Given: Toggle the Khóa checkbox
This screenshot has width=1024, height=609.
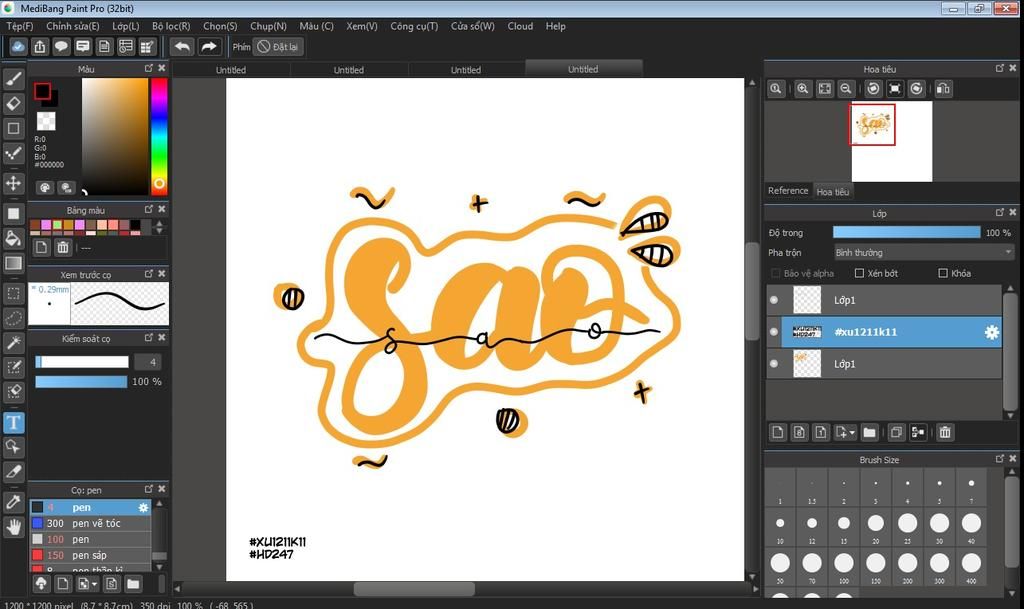Looking at the screenshot, I should [943, 273].
